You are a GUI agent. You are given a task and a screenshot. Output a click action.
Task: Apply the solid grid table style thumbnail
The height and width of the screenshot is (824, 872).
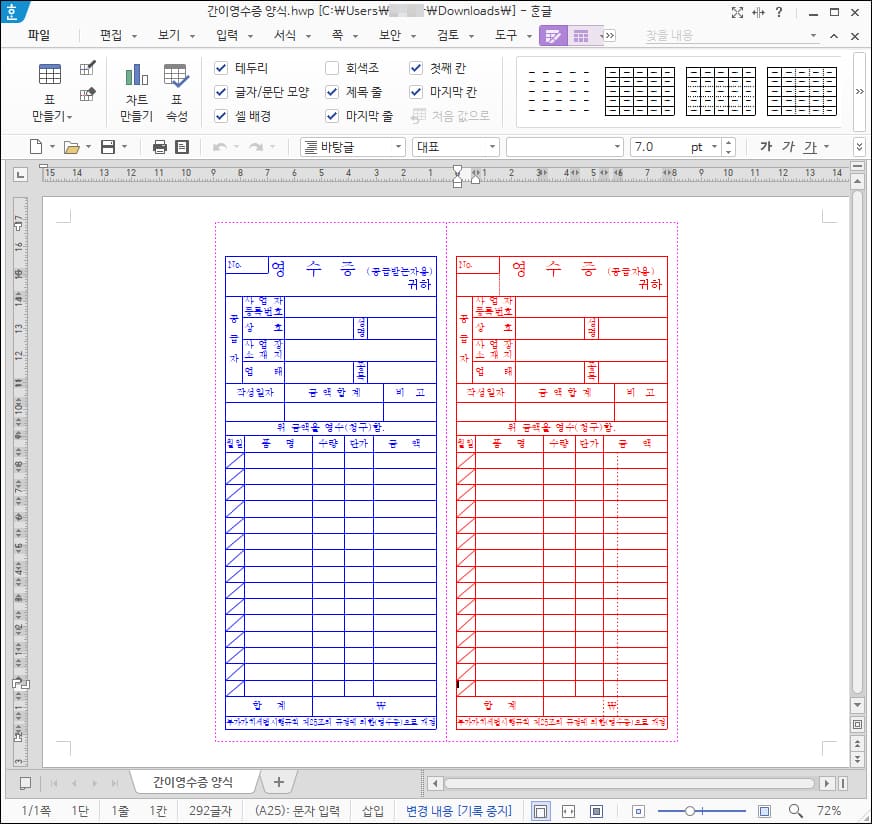tap(640, 91)
